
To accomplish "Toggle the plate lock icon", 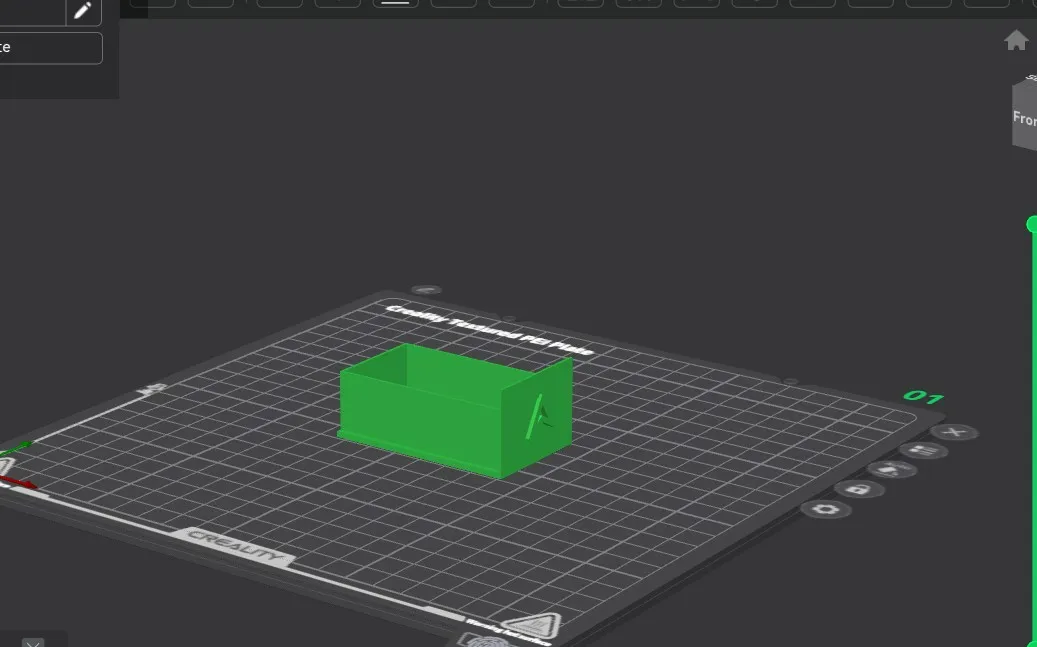I will pyautogui.click(x=858, y=489).
